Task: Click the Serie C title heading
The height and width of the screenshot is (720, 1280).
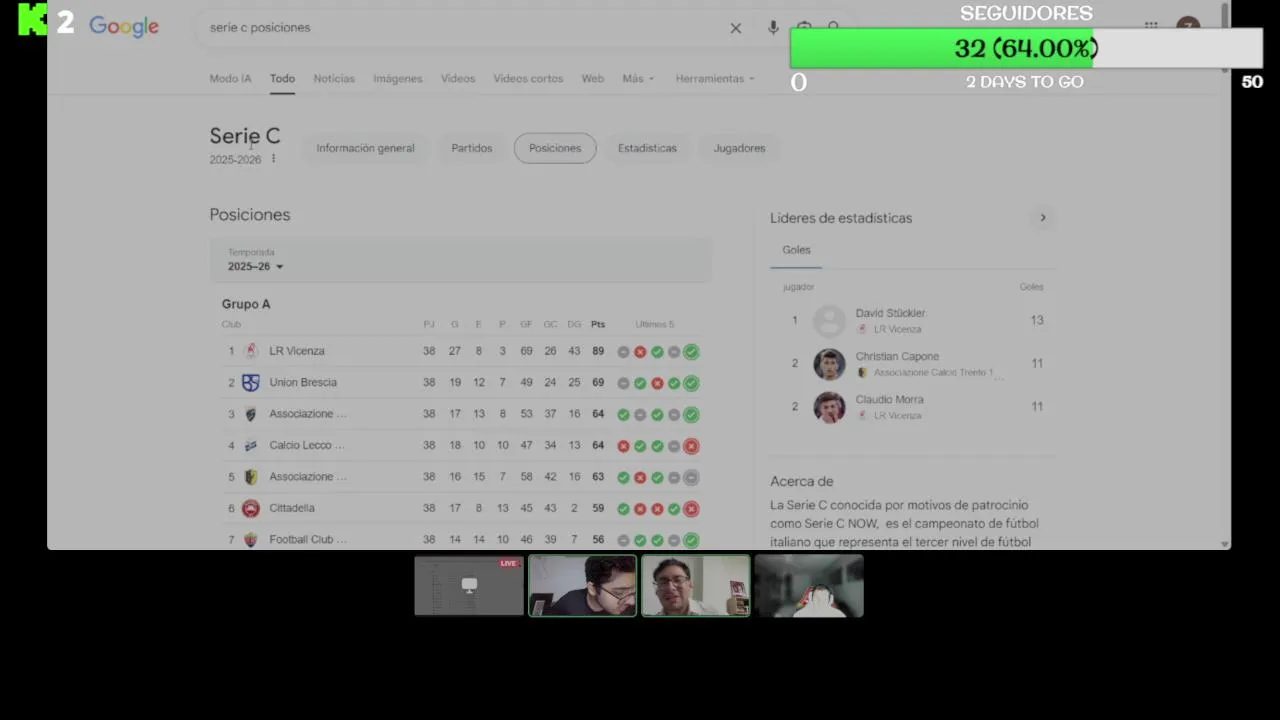Action: click(x=245, y=136)
